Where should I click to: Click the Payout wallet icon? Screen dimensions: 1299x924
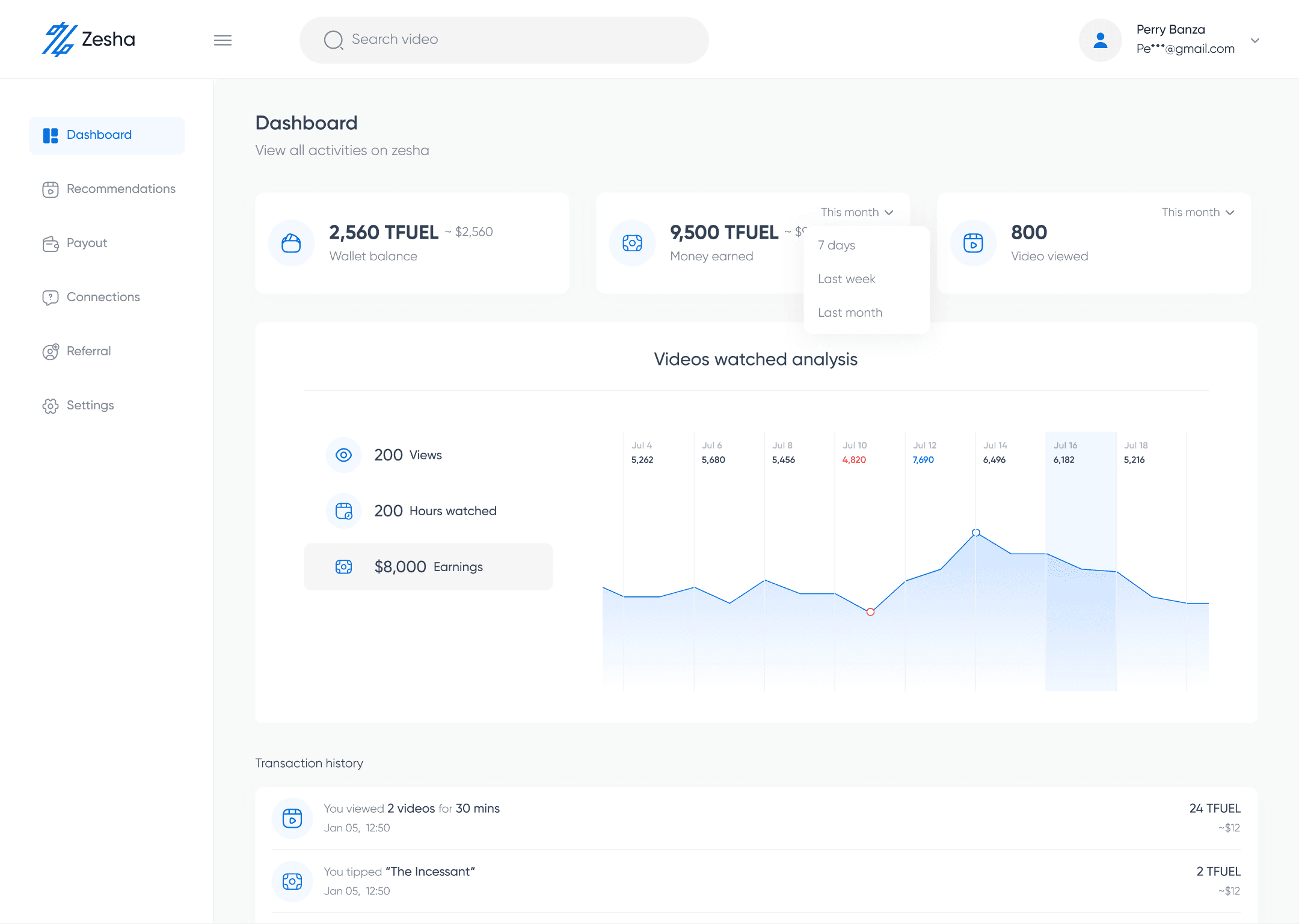coord(51,243)
